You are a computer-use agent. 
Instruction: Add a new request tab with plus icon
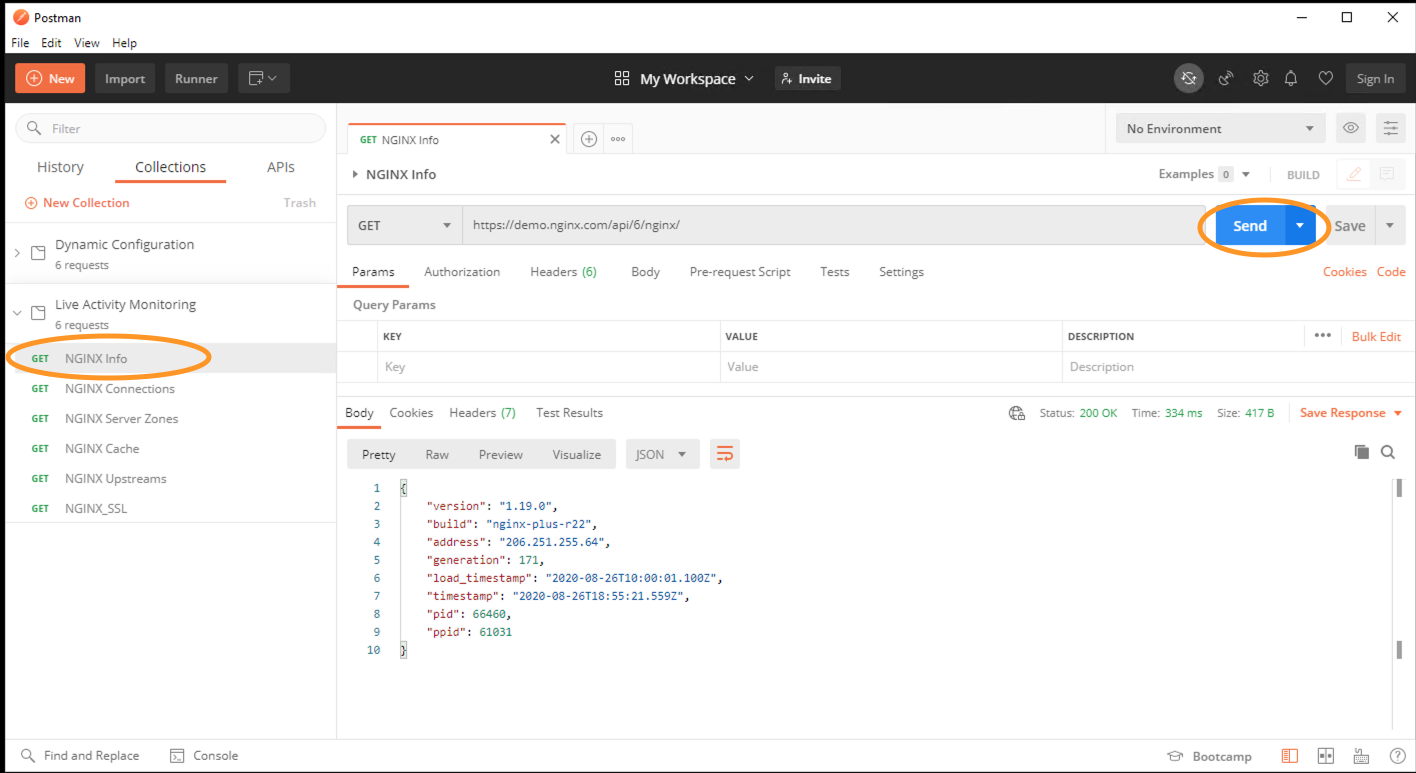589,139
